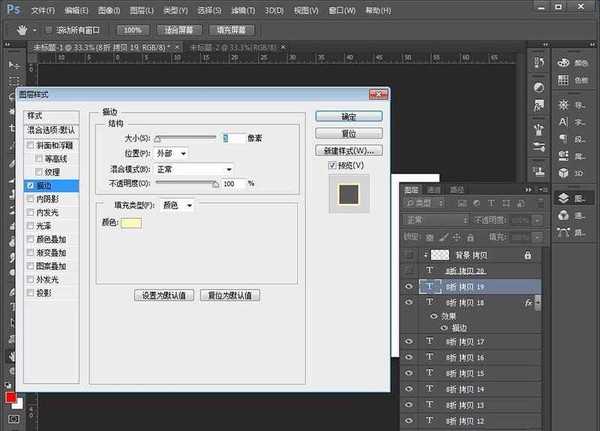
Task: Open the 位置 position dropdown
Action: (171, 153)
